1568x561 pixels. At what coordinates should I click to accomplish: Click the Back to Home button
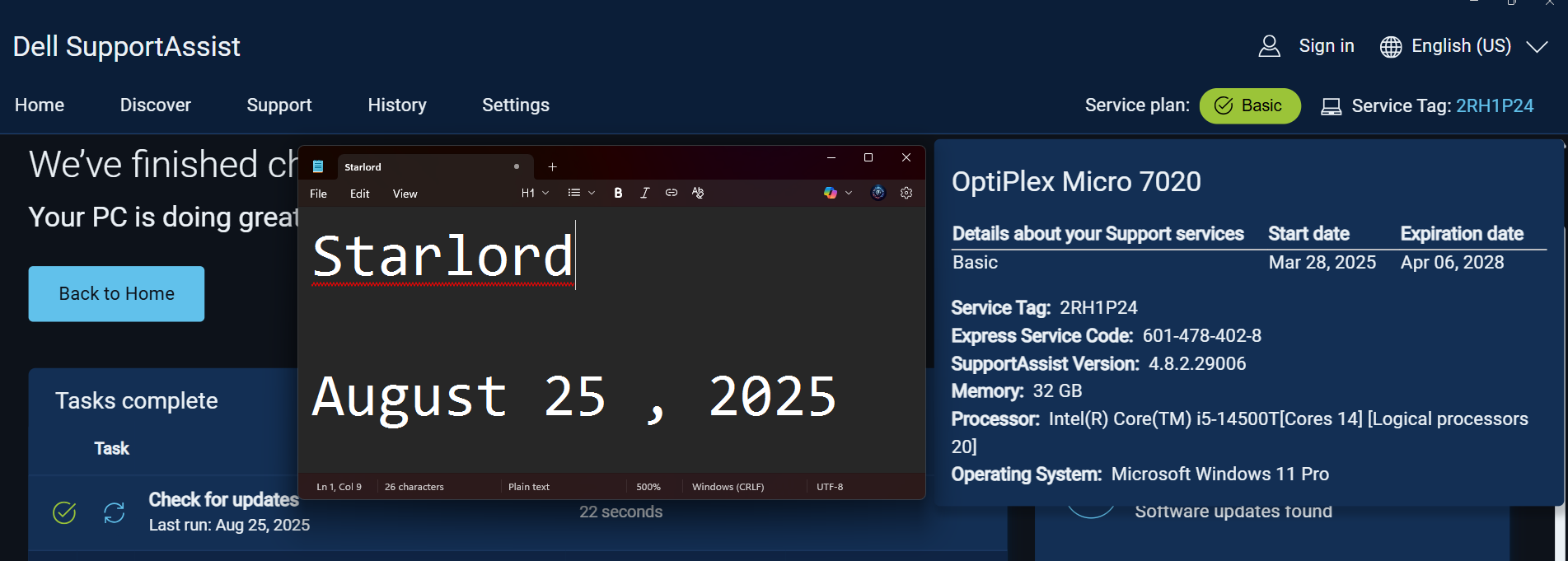(116, 293)
